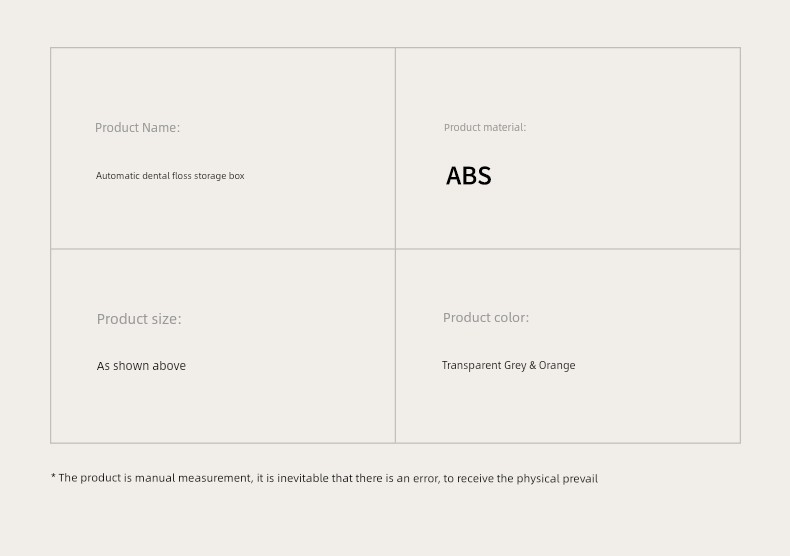Click the "Product size:" label
Screen dimensions: 790x556
(x=139, y=319)
